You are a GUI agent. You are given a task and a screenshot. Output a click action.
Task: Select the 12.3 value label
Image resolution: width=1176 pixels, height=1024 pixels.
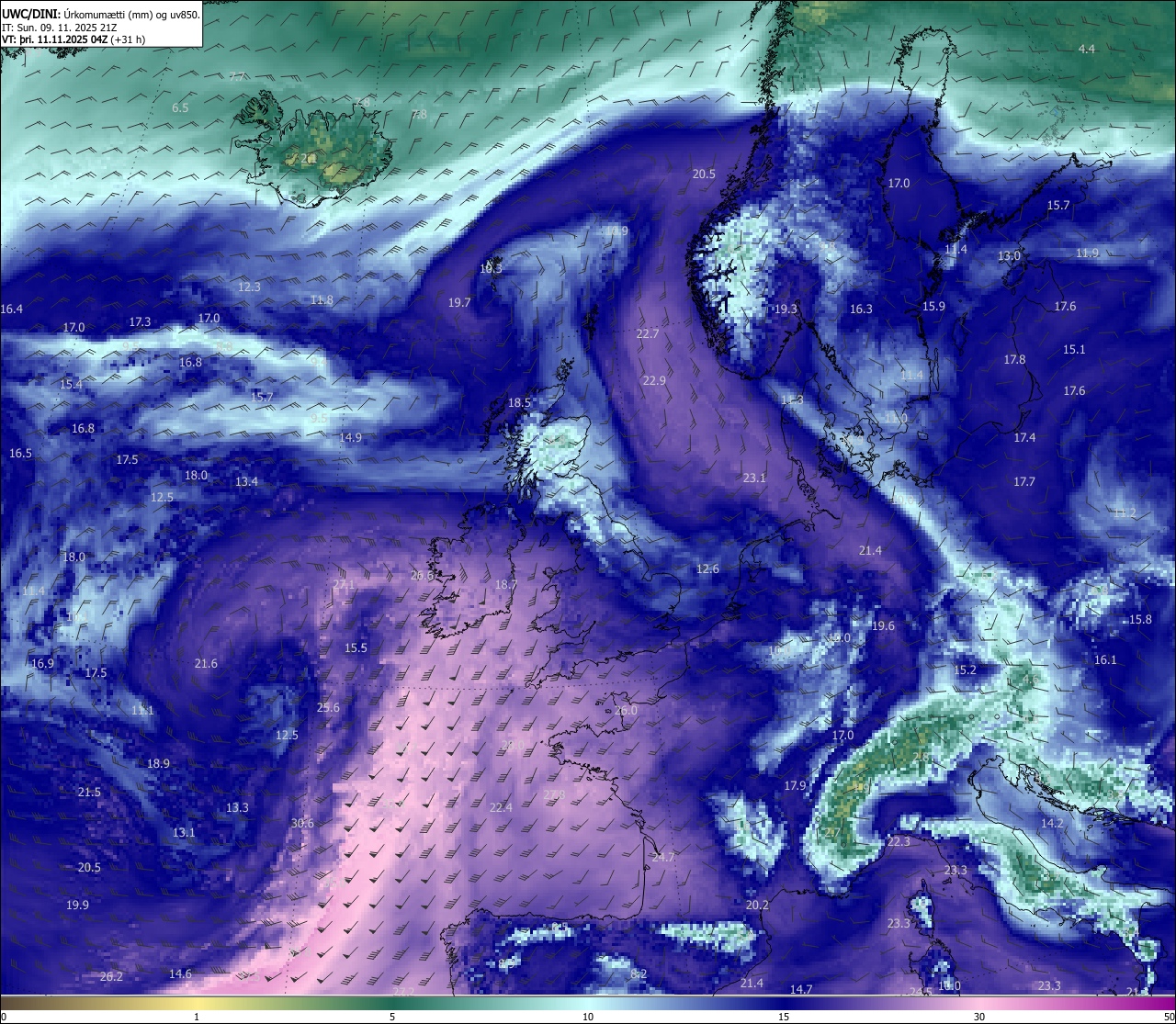(x=249, y=287)
